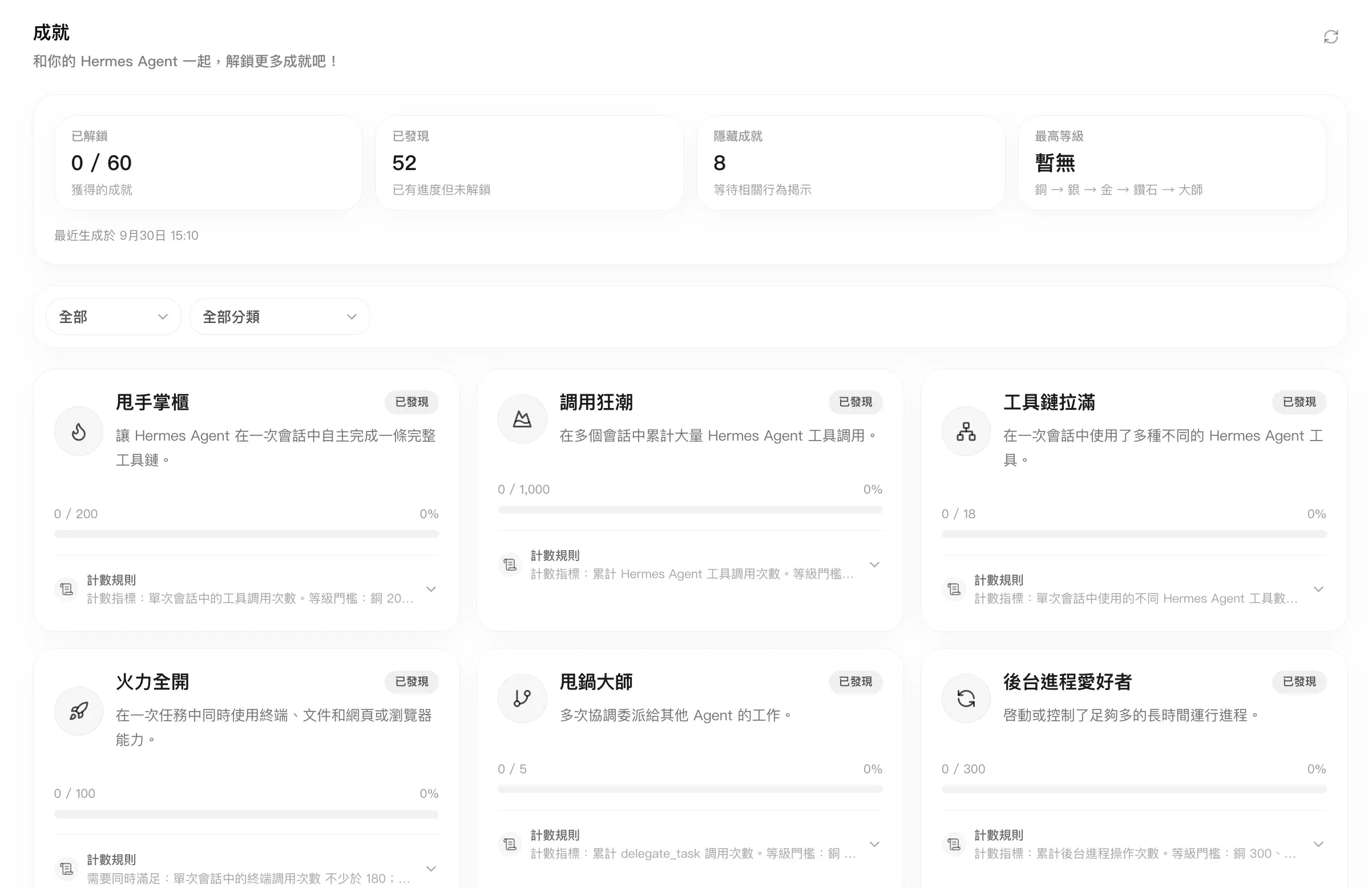Image resolution: width=1372 pixels, height=888 pixels.
Task: Click the rocket icon on 火力全開 card
Action: coord(78,711)
